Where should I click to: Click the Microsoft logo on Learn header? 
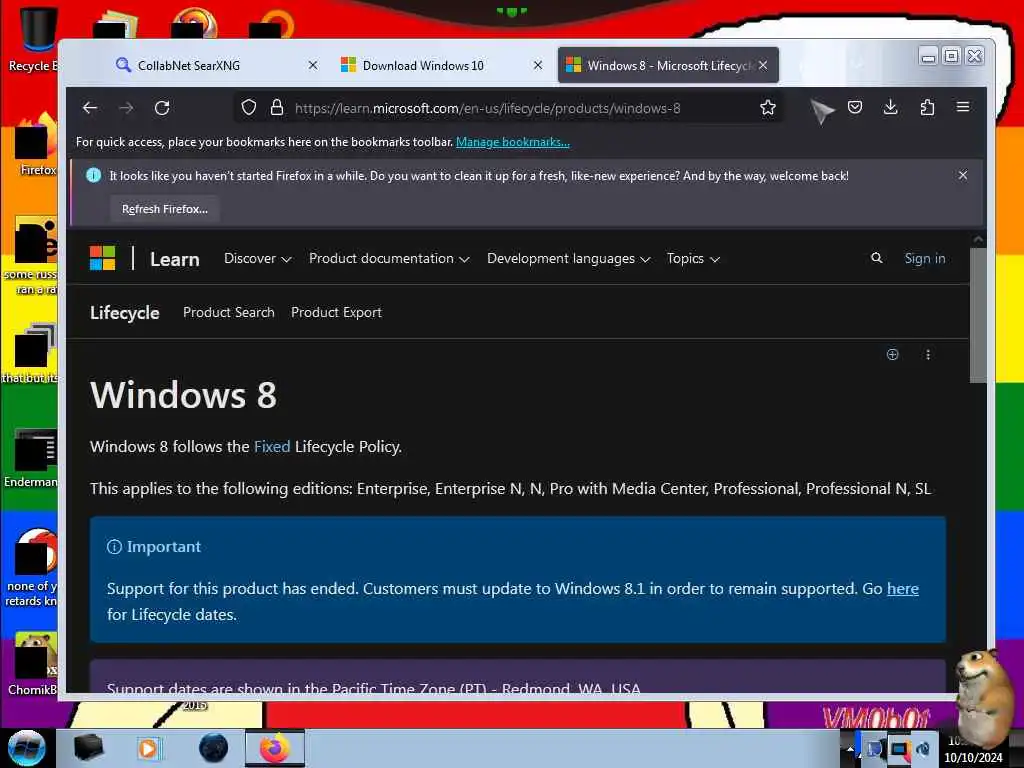point(103,258)
